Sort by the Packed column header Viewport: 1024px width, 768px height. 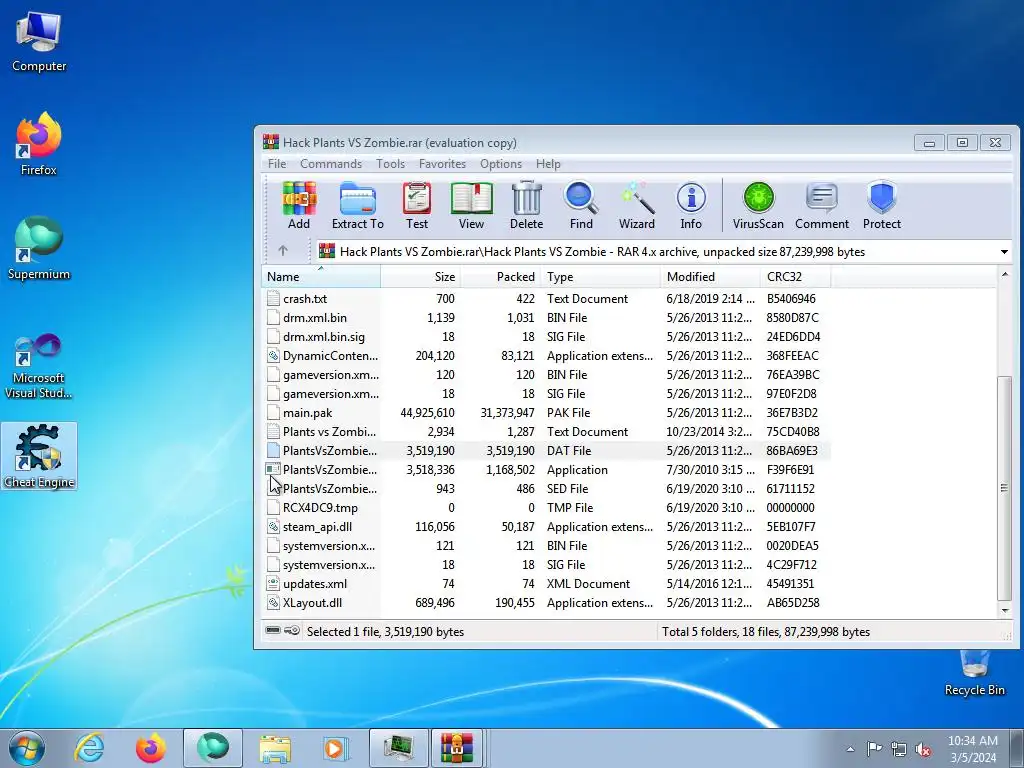point(501,277)
